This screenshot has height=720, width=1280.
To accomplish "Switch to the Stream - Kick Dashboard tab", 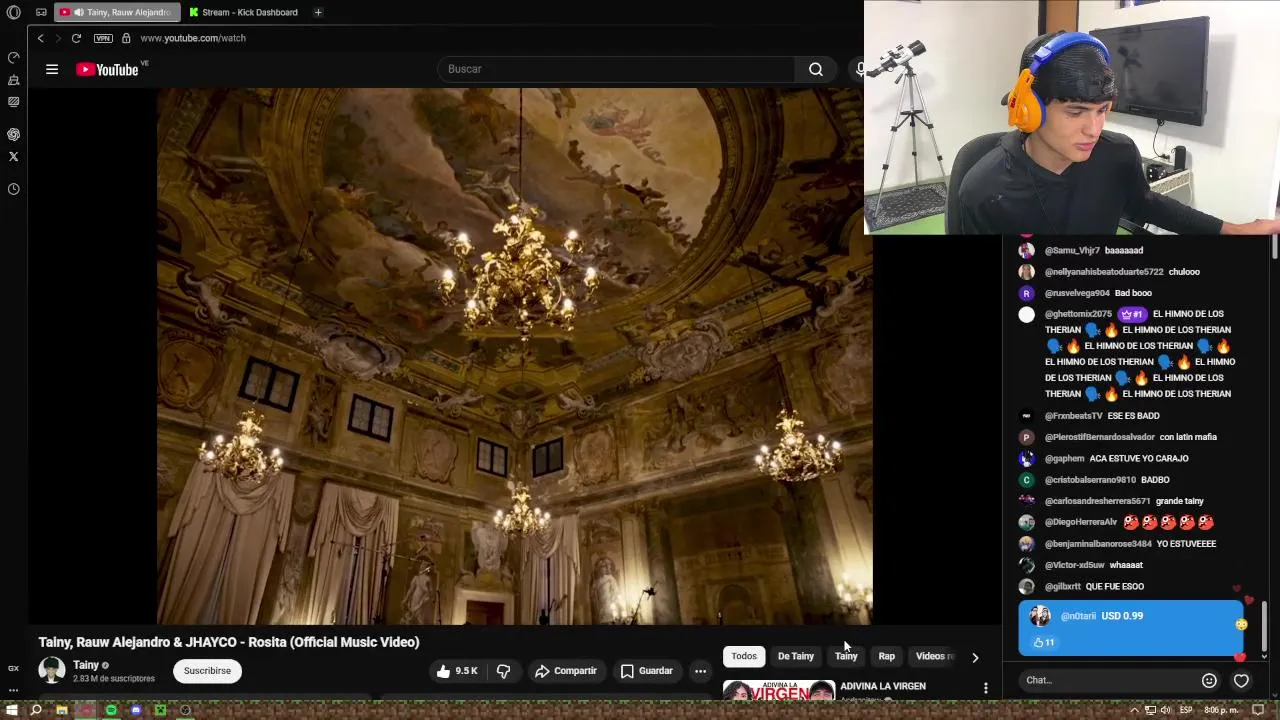I will (245, 12).
